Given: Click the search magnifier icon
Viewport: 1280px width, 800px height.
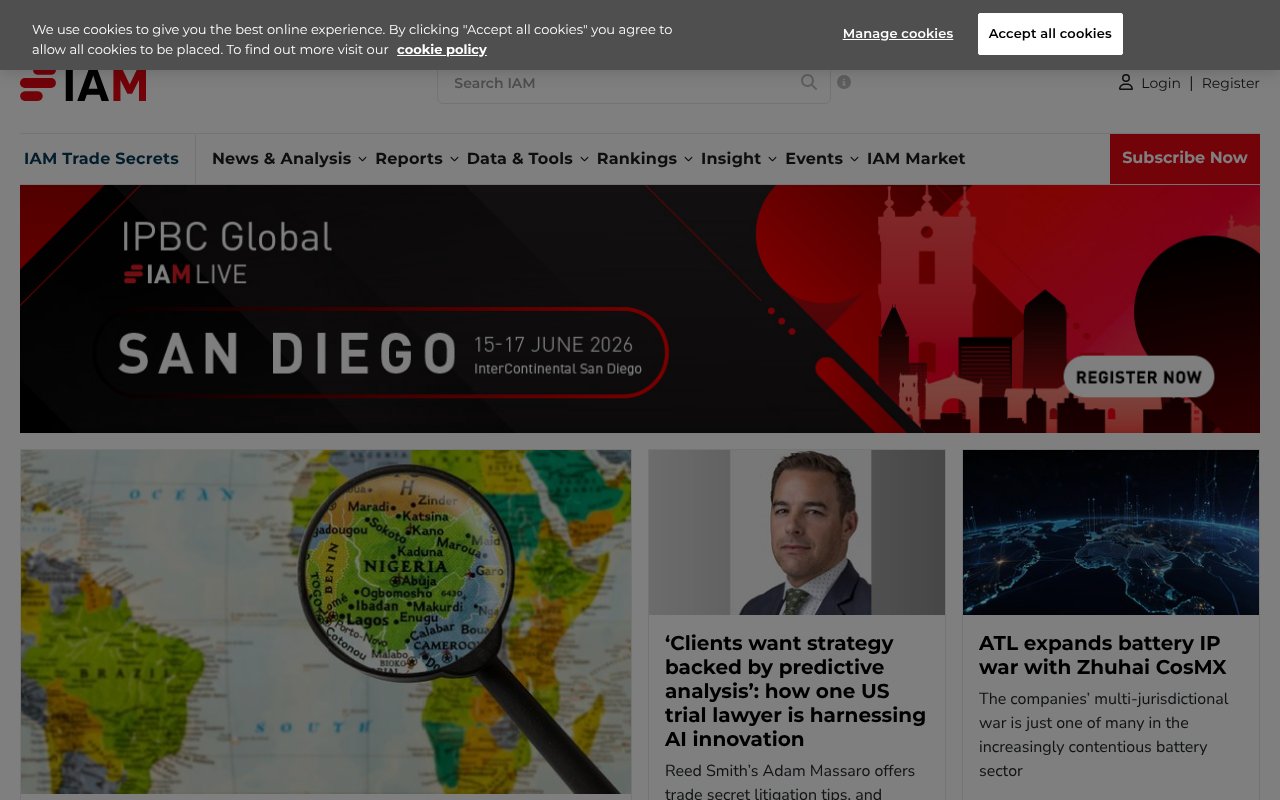Looking at the screenshot, I should coord(808,82).
